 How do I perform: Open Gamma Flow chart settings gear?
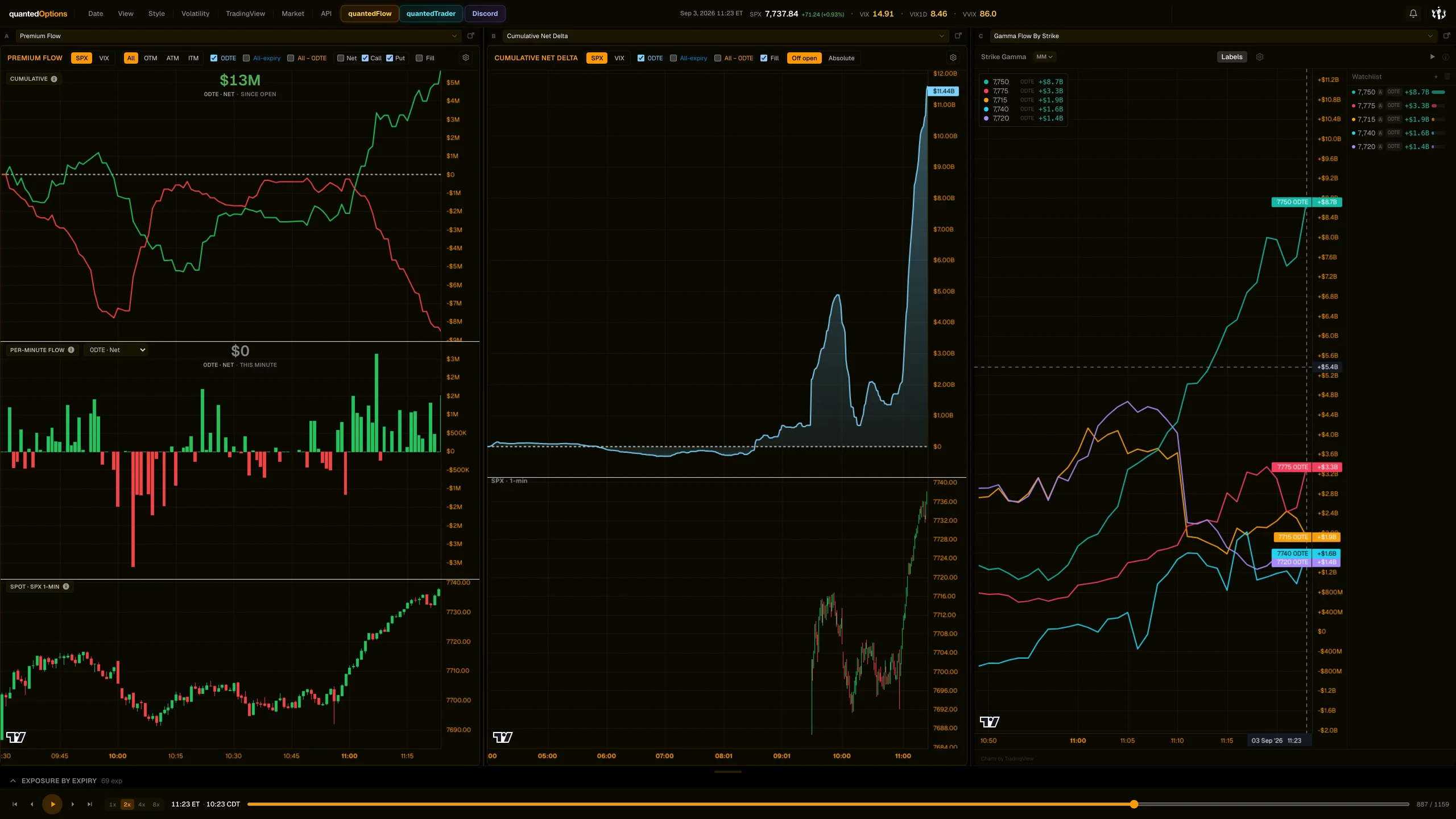1260,57
